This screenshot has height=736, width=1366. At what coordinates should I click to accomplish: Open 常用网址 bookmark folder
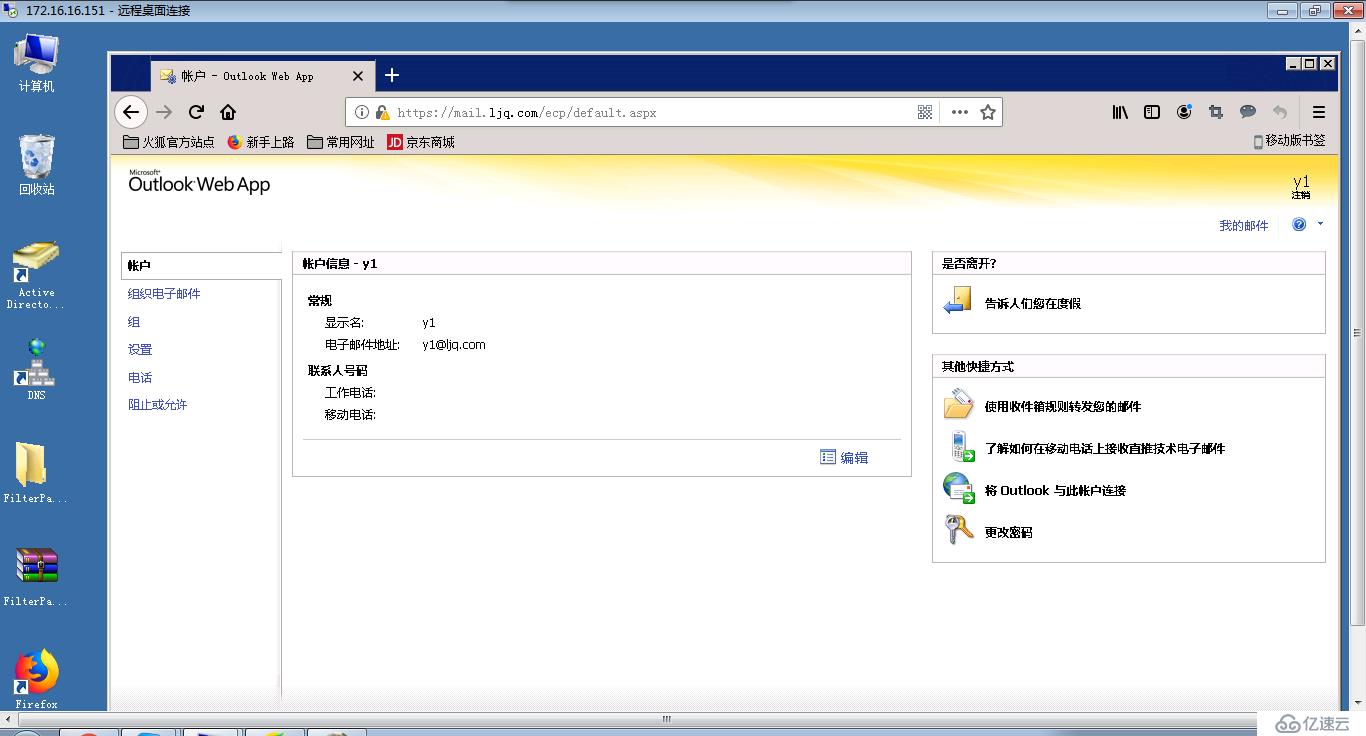click(341, 142)
